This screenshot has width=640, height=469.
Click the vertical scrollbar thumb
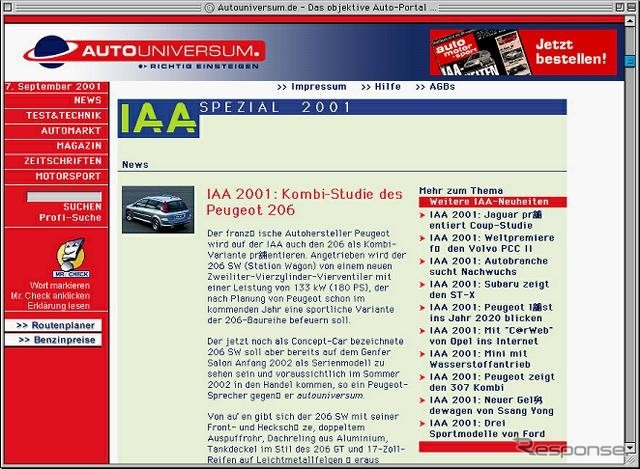pos(630,61)
